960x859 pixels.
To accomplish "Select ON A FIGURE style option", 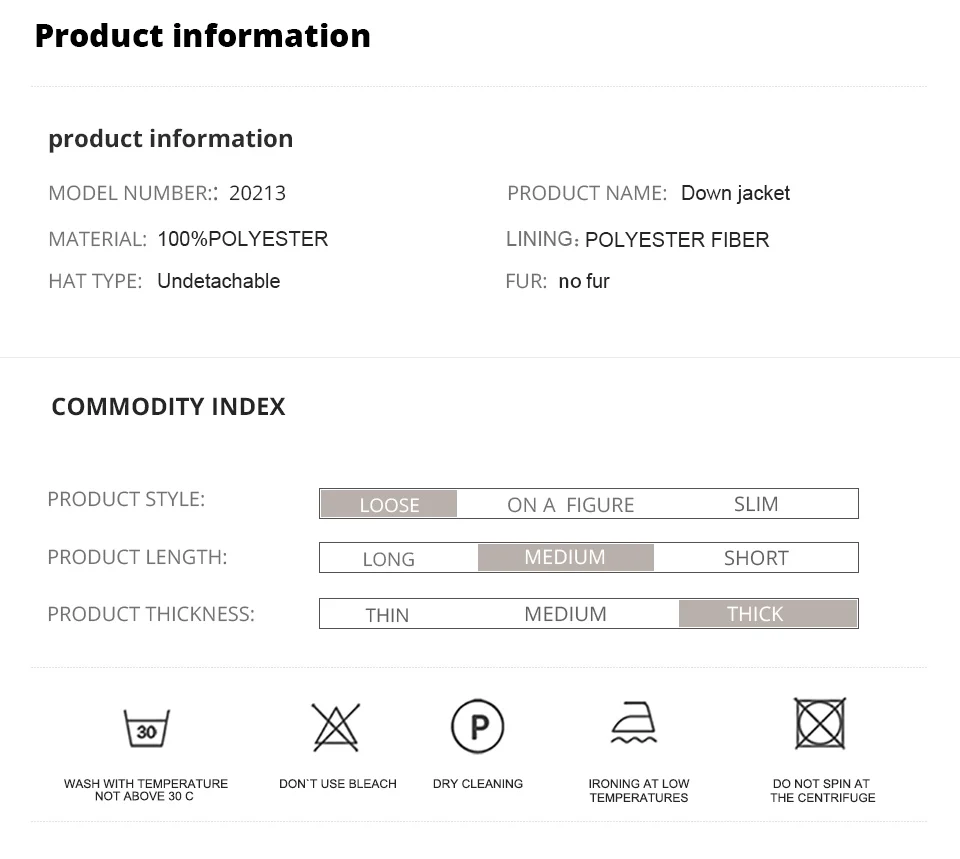I will coord(570,505).
